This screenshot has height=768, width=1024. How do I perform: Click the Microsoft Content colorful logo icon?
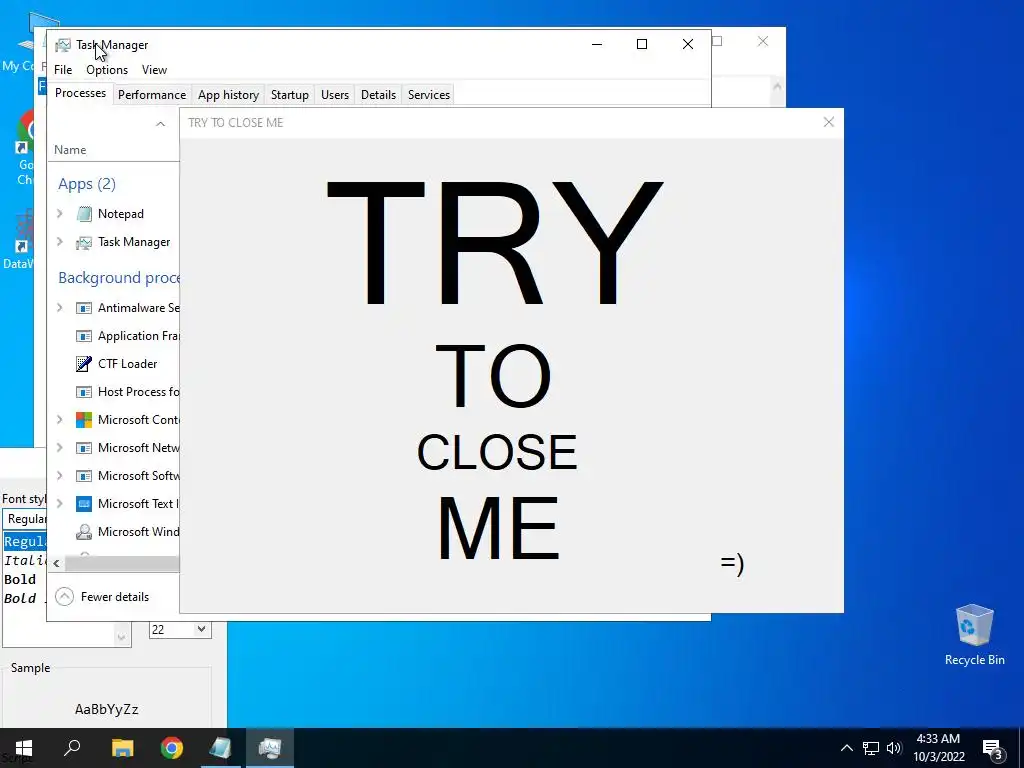tap(84, 420)
